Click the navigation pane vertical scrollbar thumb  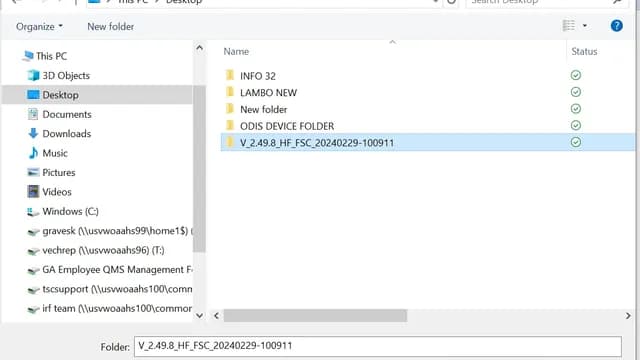(199, 169)
